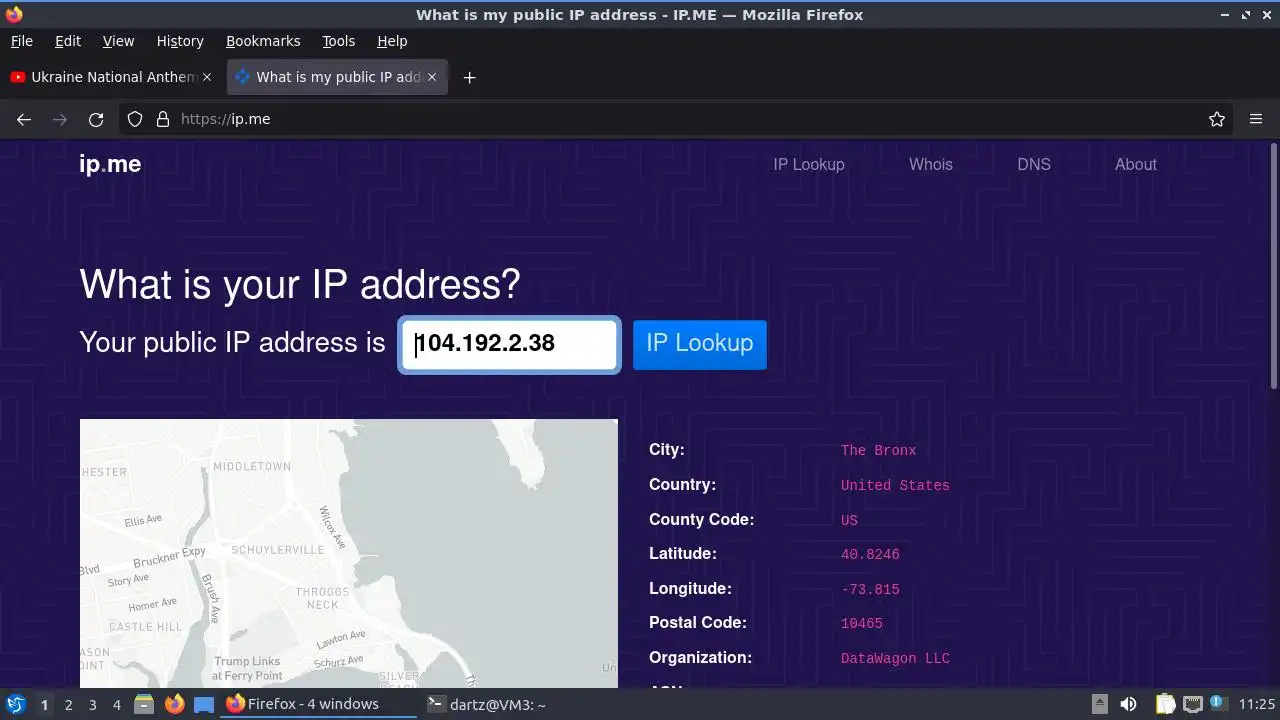Image resolution: width=1280 pixels, height=720 pixels.
Task: Open the network connection tray icon
Action: (x=1192, y=704)
